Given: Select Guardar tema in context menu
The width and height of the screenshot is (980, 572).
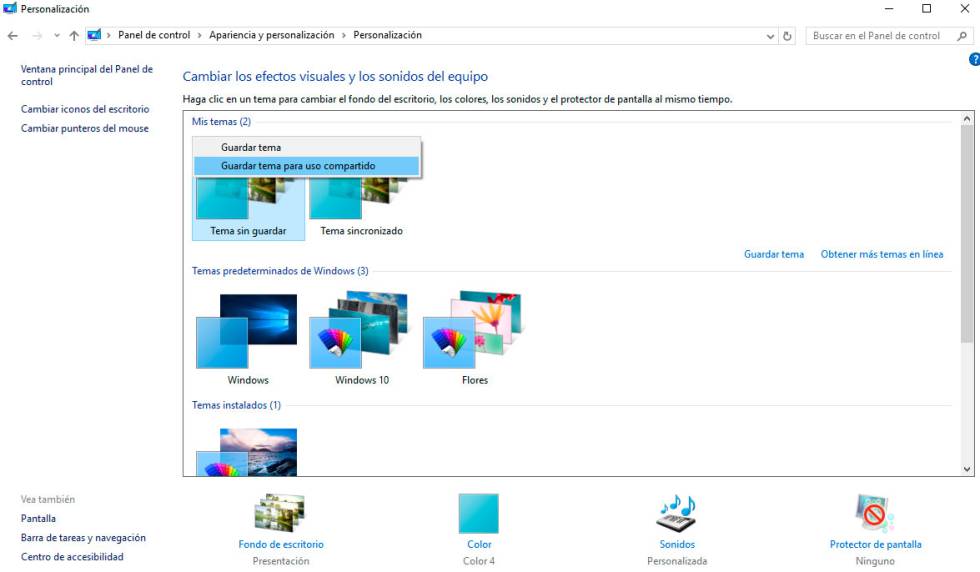Looking at the screenshot, I should [306, 148].
